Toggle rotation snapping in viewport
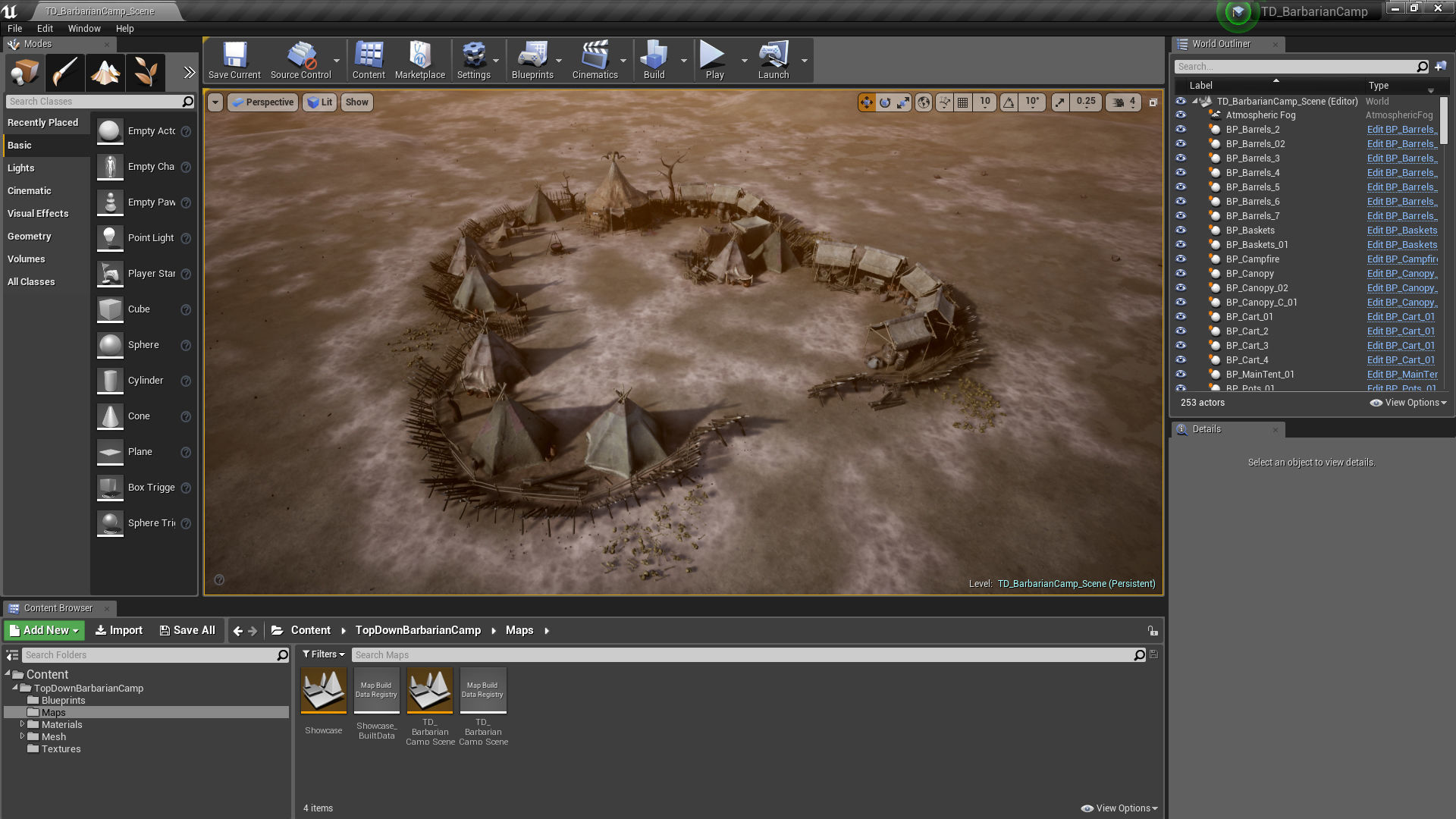This screenshot has width=1456, height=819. 1009,102
